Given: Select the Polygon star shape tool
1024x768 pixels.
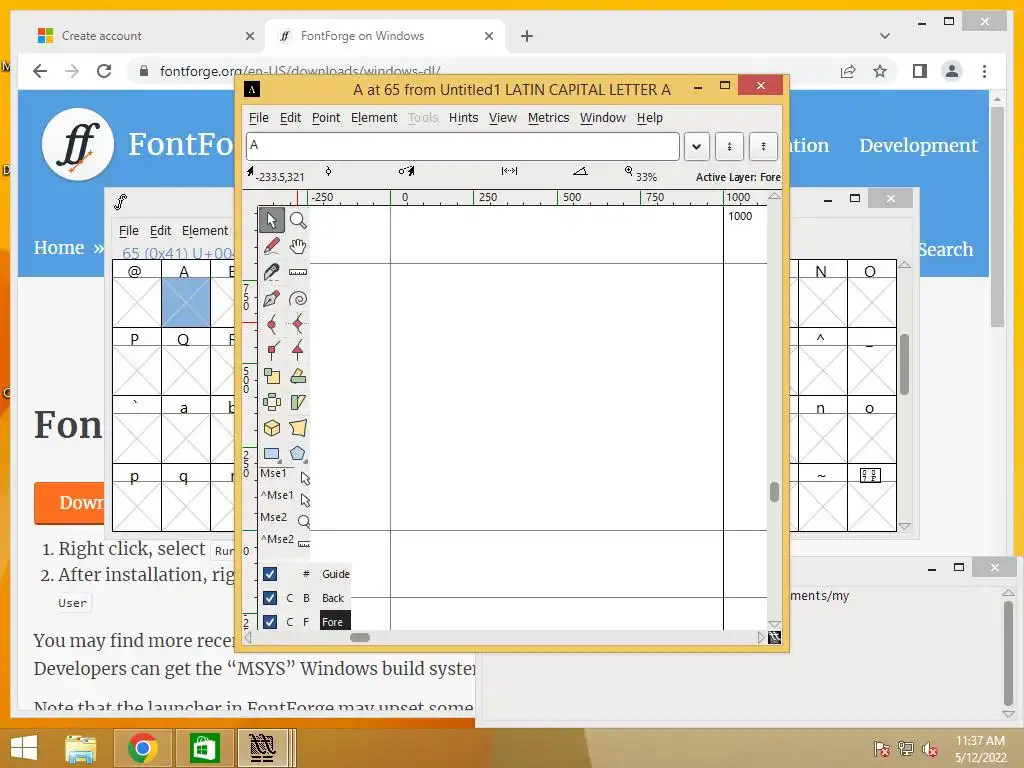Looking at the screenshot, I should (x=298, y=453).
